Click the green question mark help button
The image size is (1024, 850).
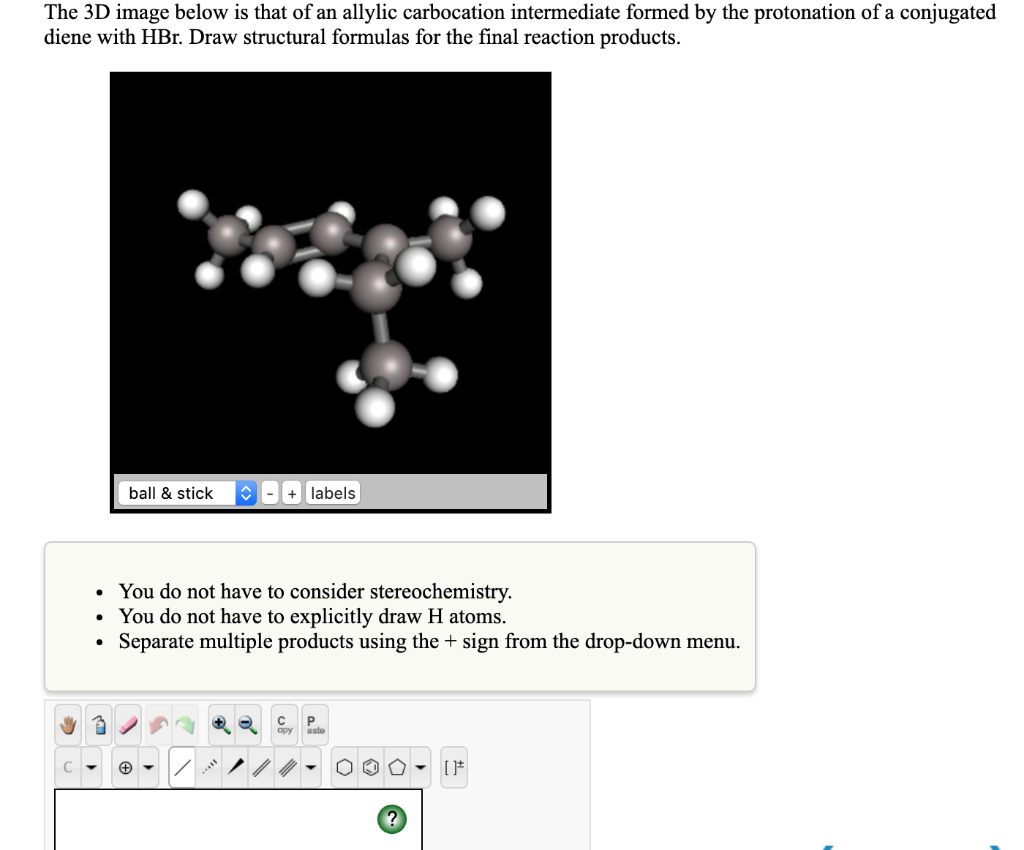(x=392, y=818)
